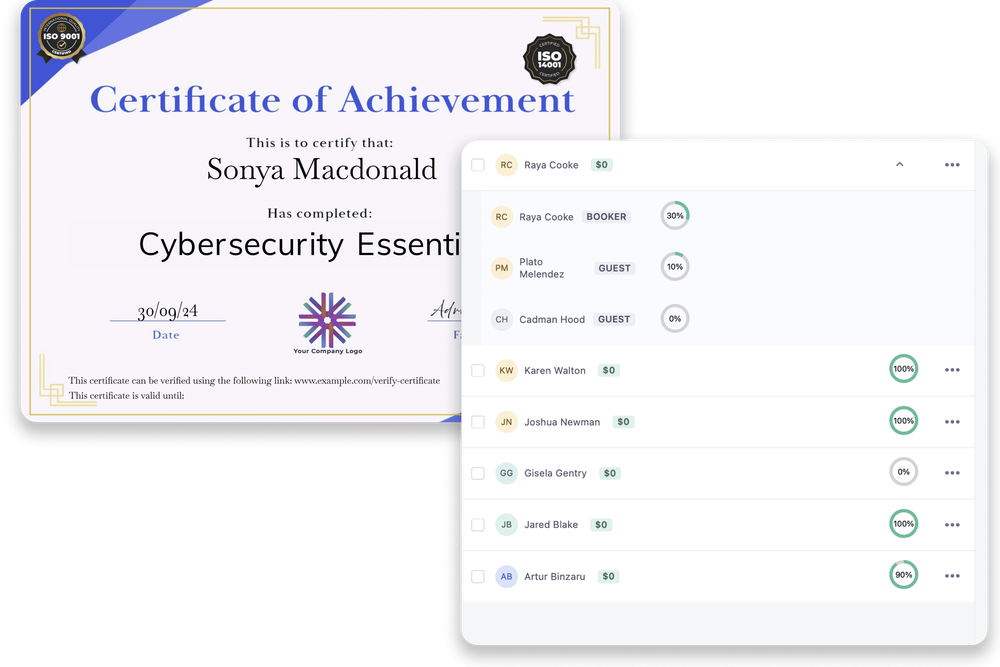This screenshot has height=667, width=1000.
Task: Select the Karen Walton row checkbox
Action: [x=478, y=371]
